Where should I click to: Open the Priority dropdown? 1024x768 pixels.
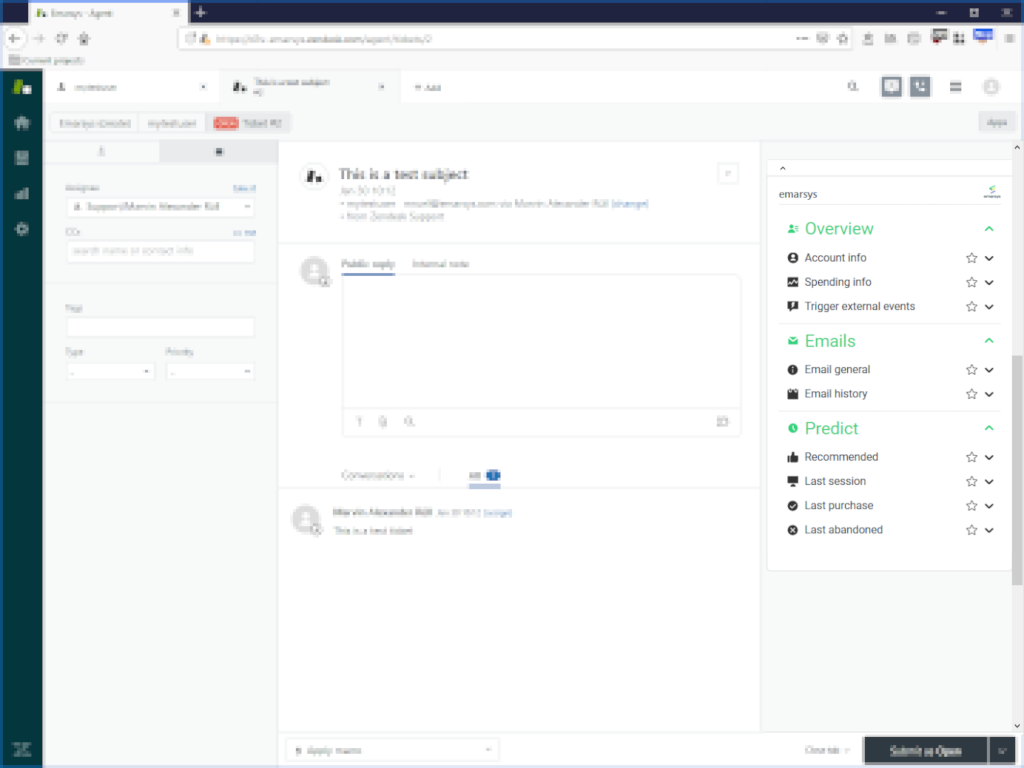[x=210, y=371]
